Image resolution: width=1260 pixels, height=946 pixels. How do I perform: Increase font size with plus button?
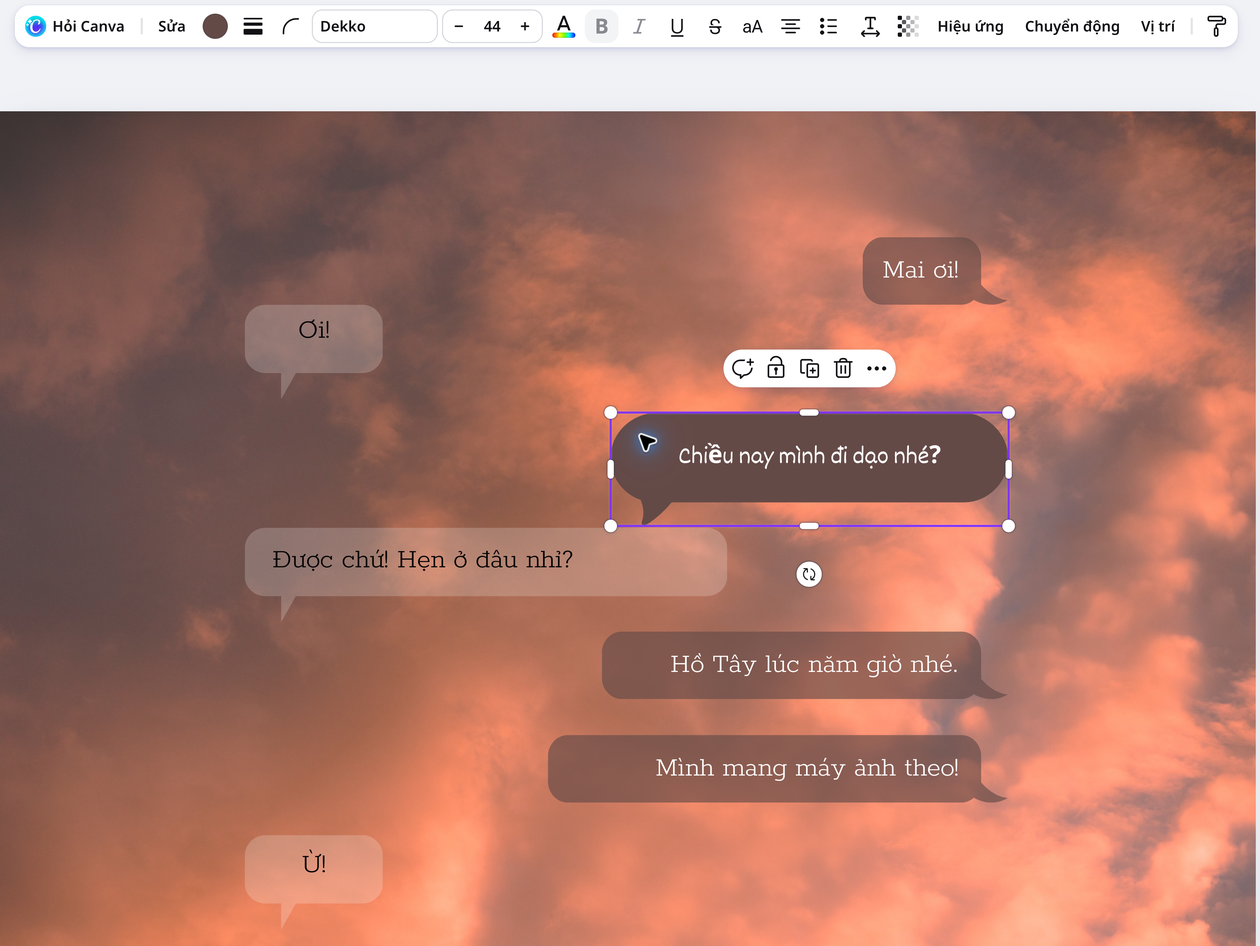[525, 26]
